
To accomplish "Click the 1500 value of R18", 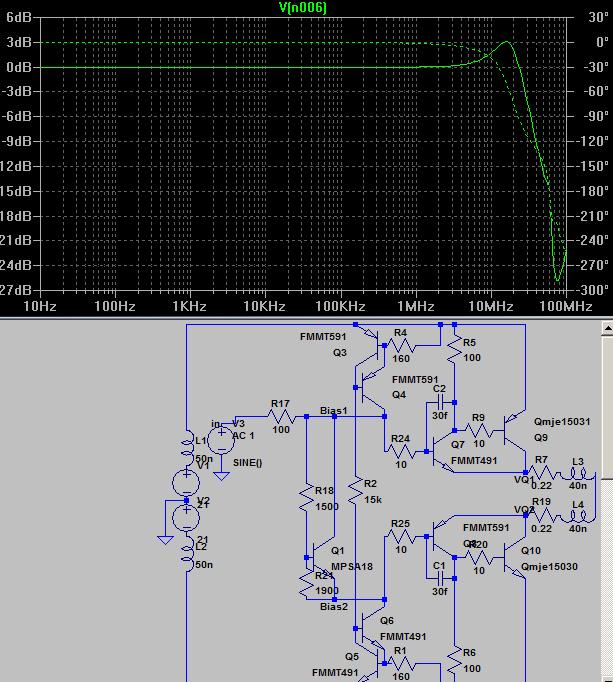I will point(327,506).
